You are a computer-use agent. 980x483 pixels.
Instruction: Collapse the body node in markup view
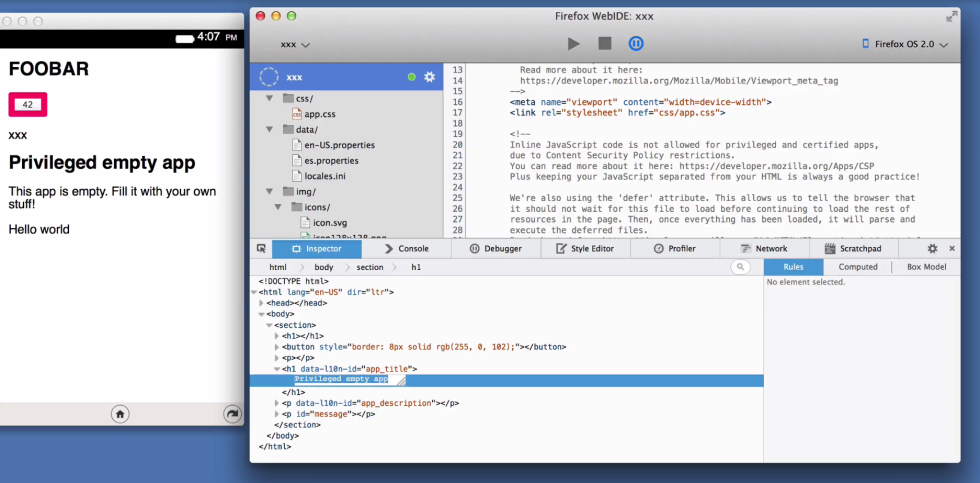[x=262, y=314]
